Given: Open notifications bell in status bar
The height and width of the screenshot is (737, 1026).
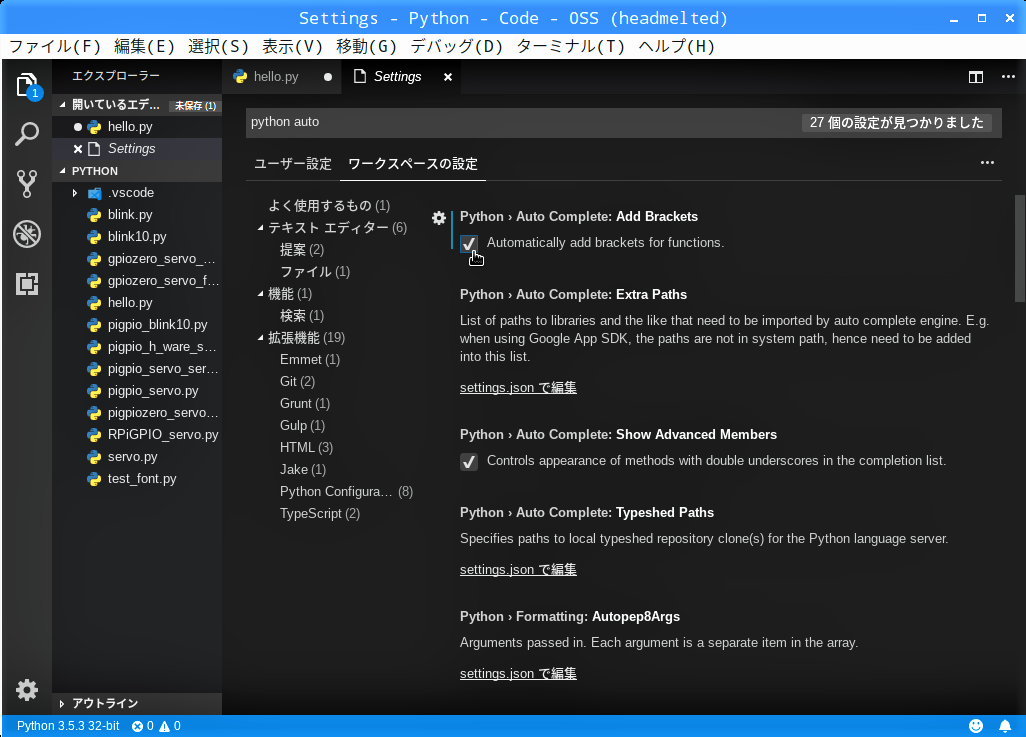Looking at the screenshot, I should pyautogui.click(x=1005, y=726).
